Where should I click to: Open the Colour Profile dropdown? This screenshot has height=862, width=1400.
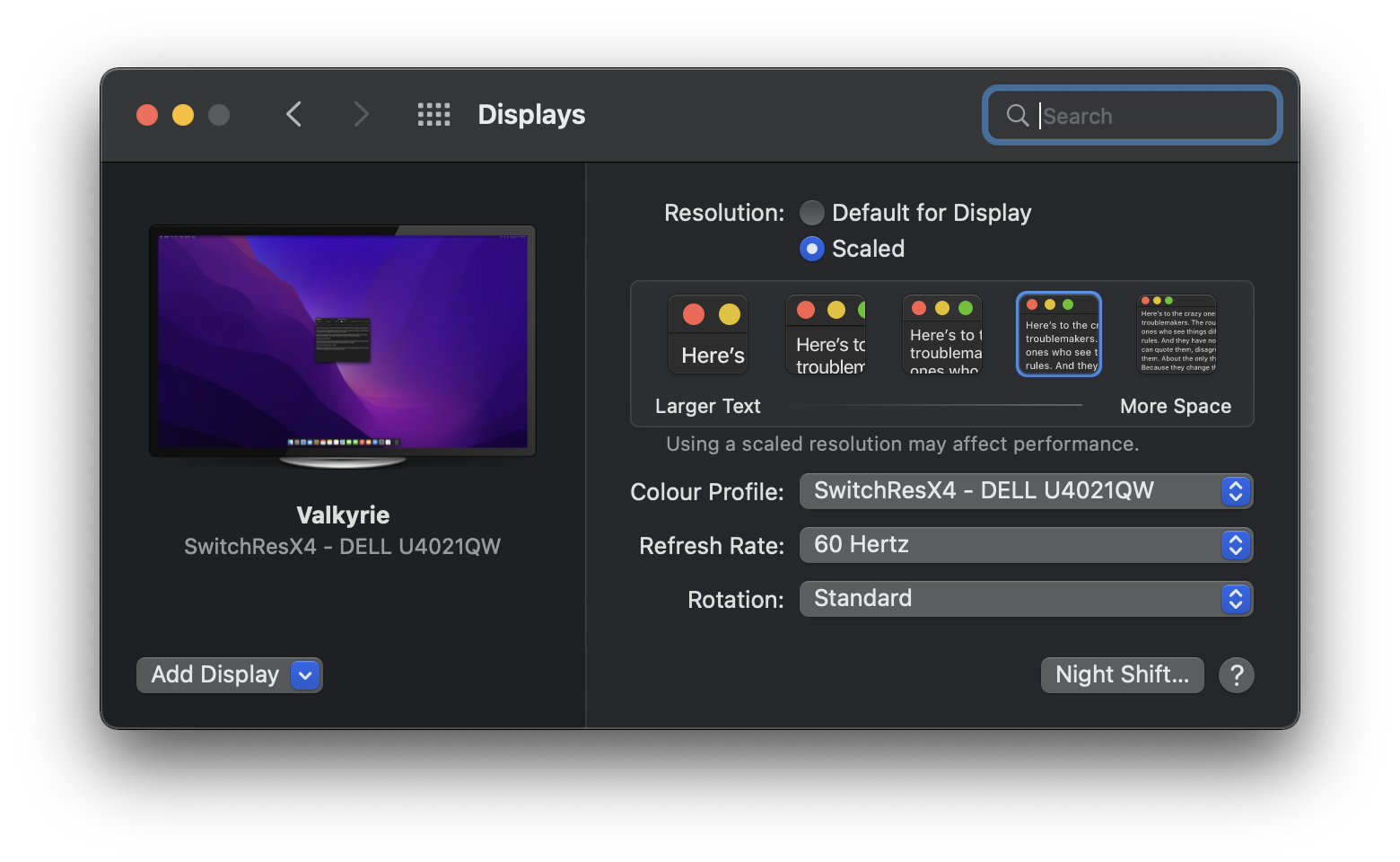point(1026,491)
